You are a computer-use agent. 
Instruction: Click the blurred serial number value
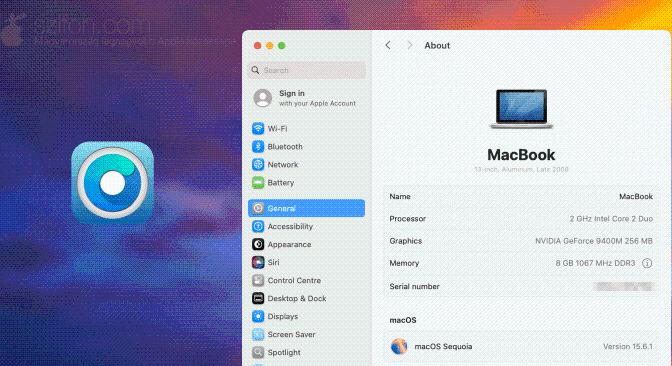624,286
